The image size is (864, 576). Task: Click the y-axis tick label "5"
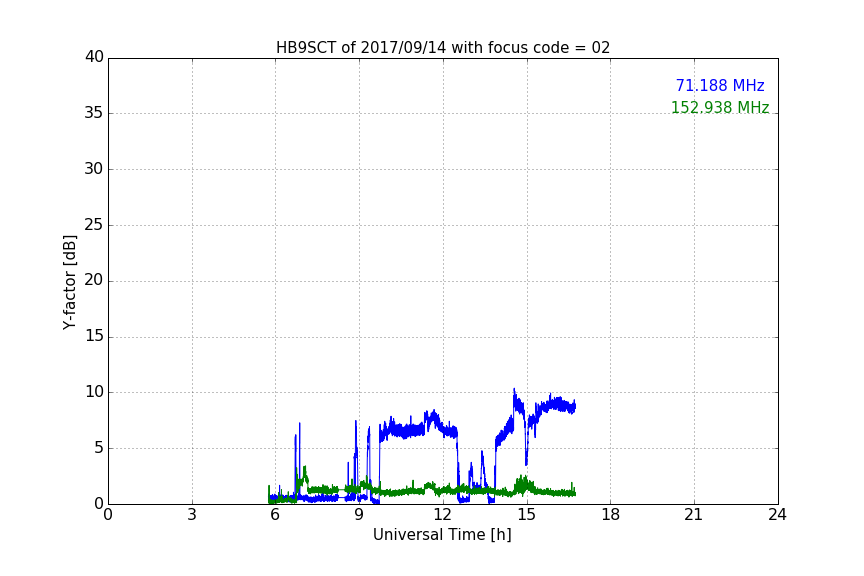99,448
